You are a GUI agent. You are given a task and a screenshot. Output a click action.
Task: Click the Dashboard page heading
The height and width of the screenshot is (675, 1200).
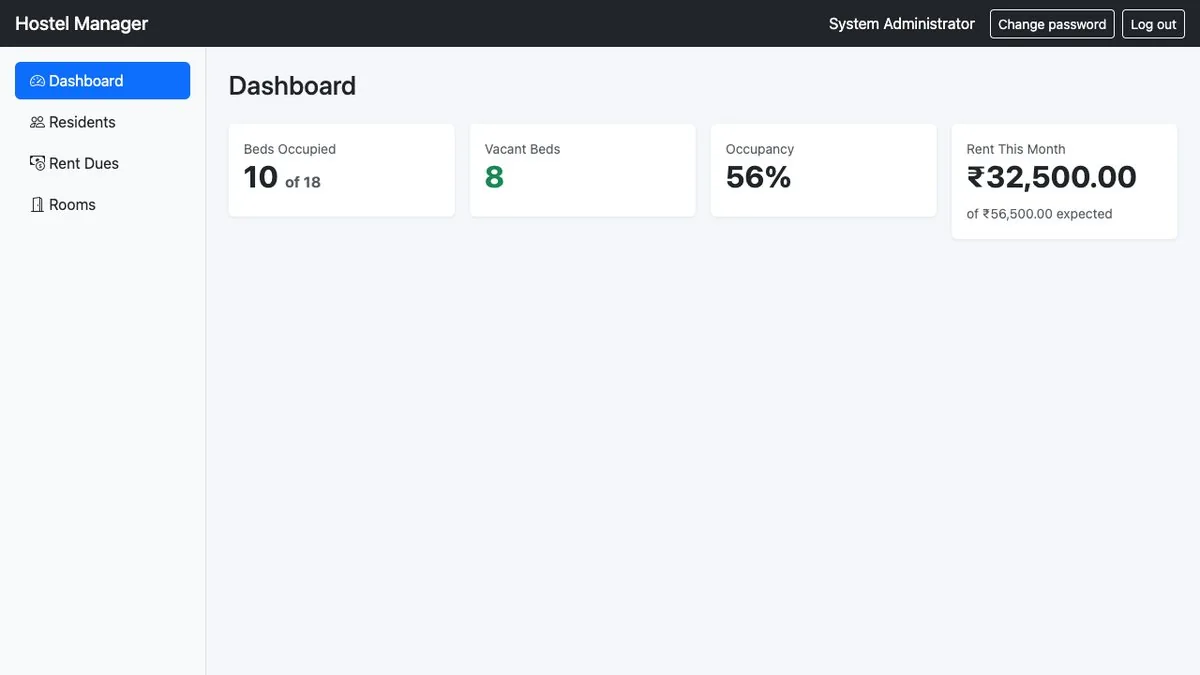click(x=292, y=86)
